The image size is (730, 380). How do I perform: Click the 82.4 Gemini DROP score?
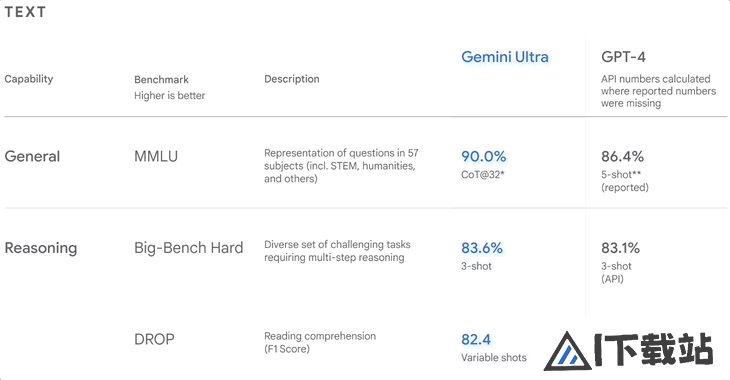476,339
